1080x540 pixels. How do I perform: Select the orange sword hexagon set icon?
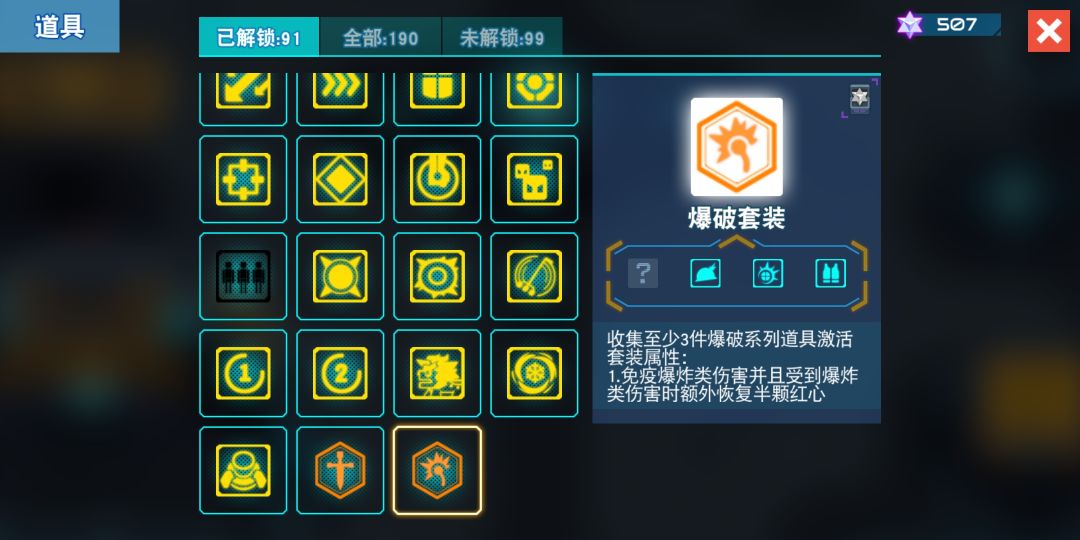340,470
